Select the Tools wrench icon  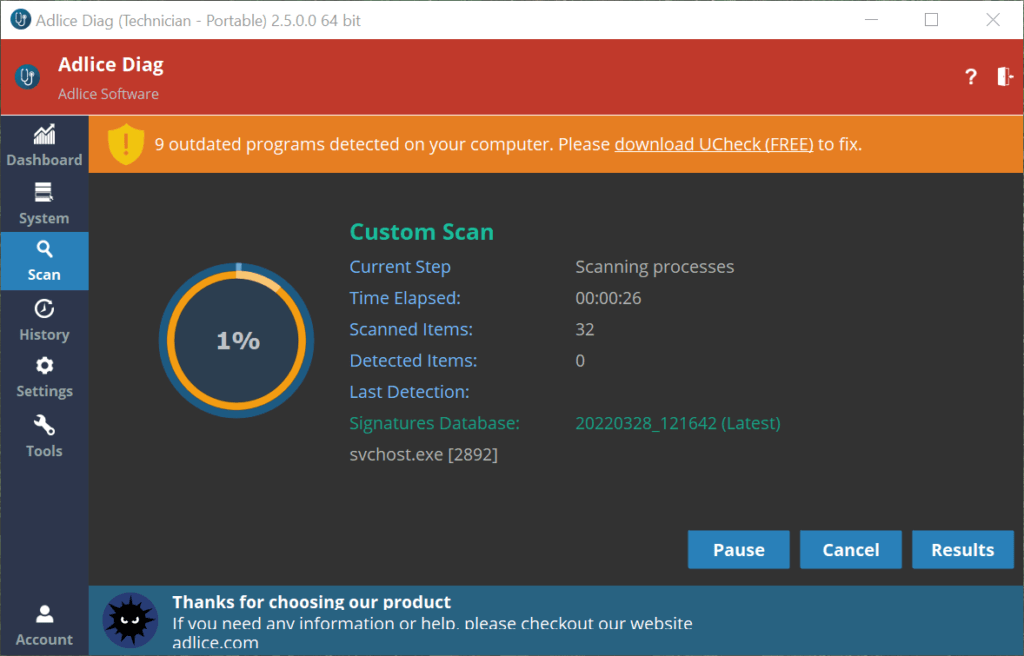pyautogui.click(x=44, y=424)
